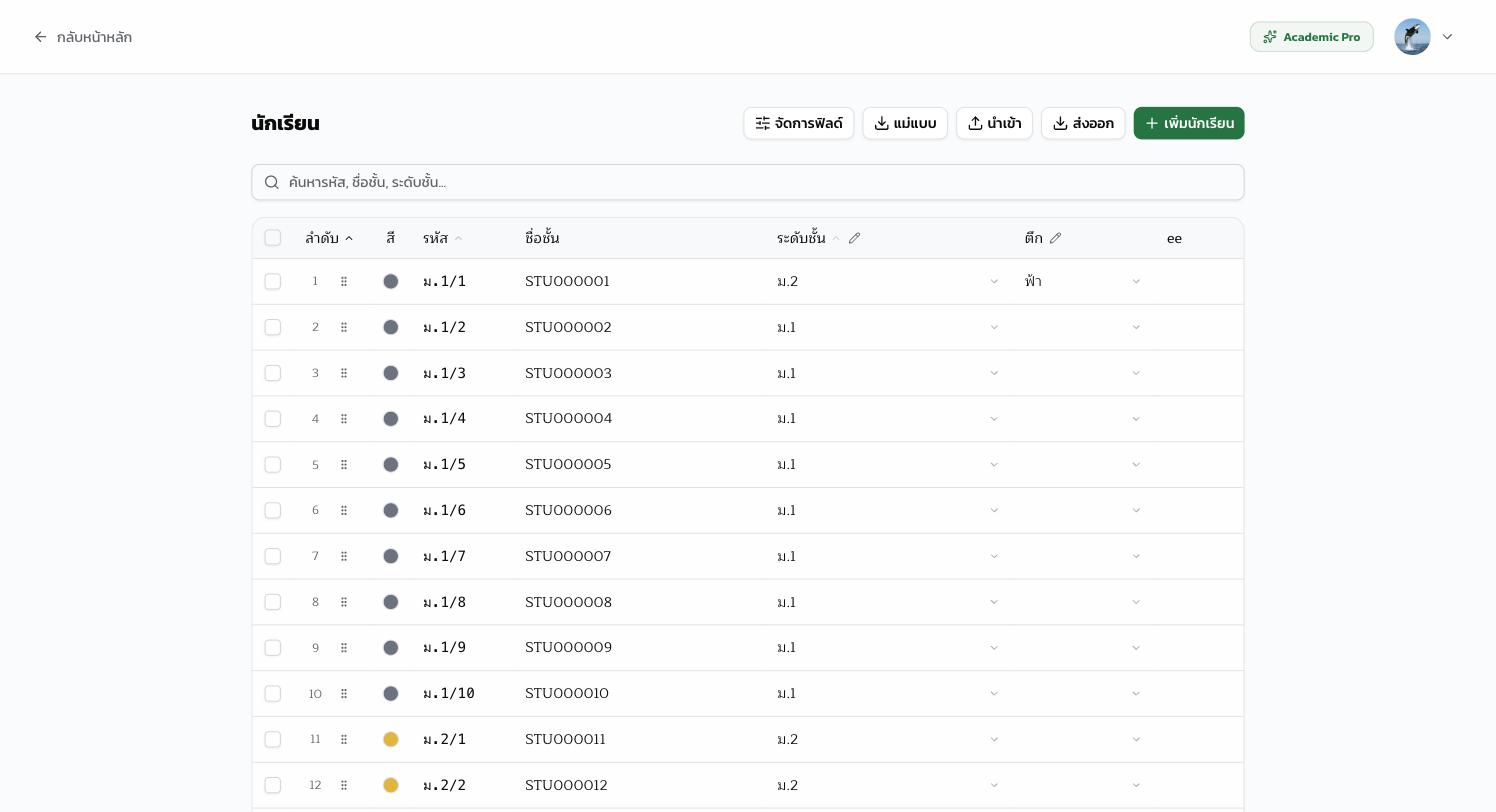Click the drag handle icon of row 11
Screen dimensions: 1496x812
(343, 740)
